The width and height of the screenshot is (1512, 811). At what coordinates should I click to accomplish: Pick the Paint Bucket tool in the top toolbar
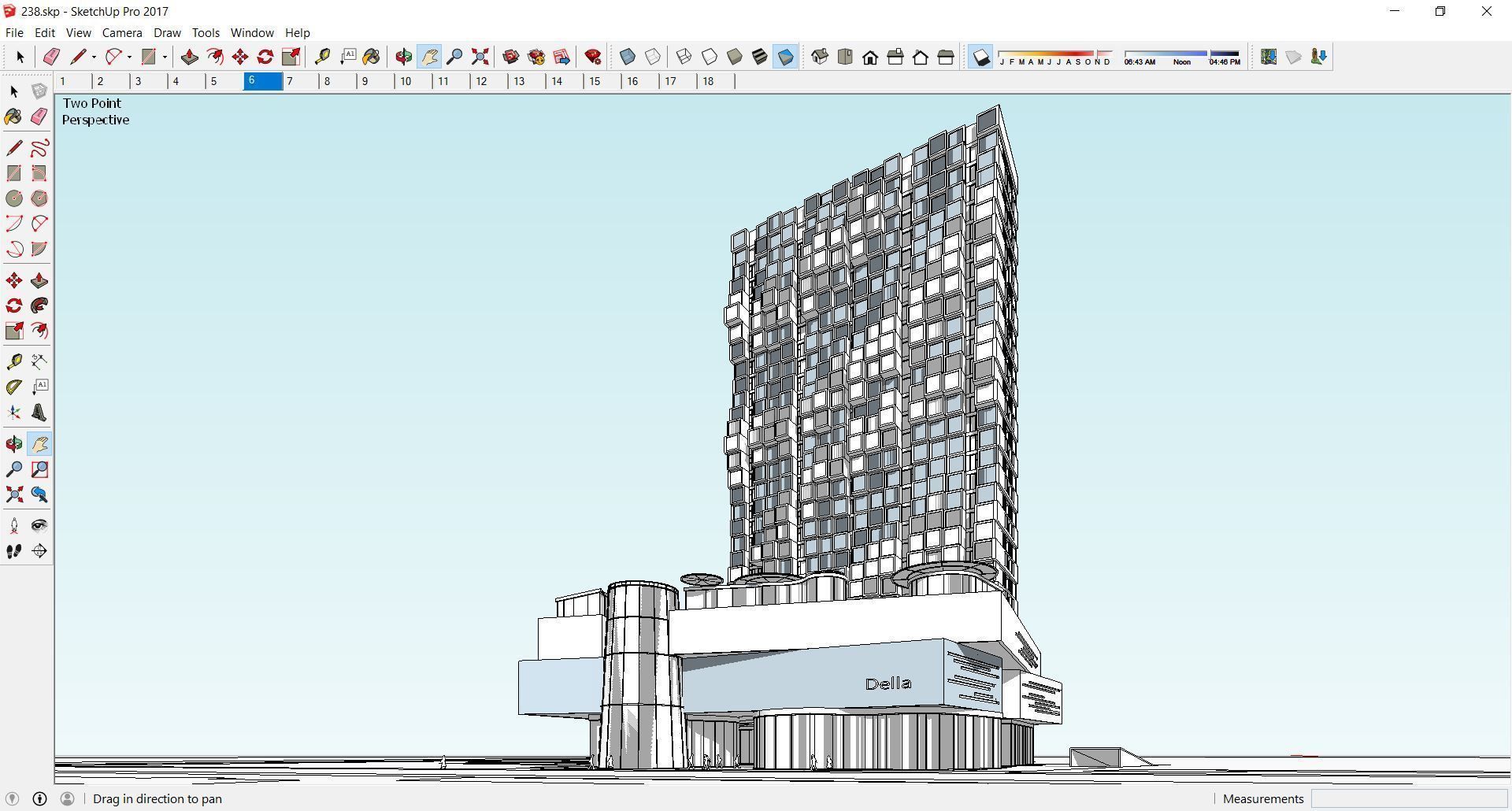pyautogui.click(x=372, y=57)
